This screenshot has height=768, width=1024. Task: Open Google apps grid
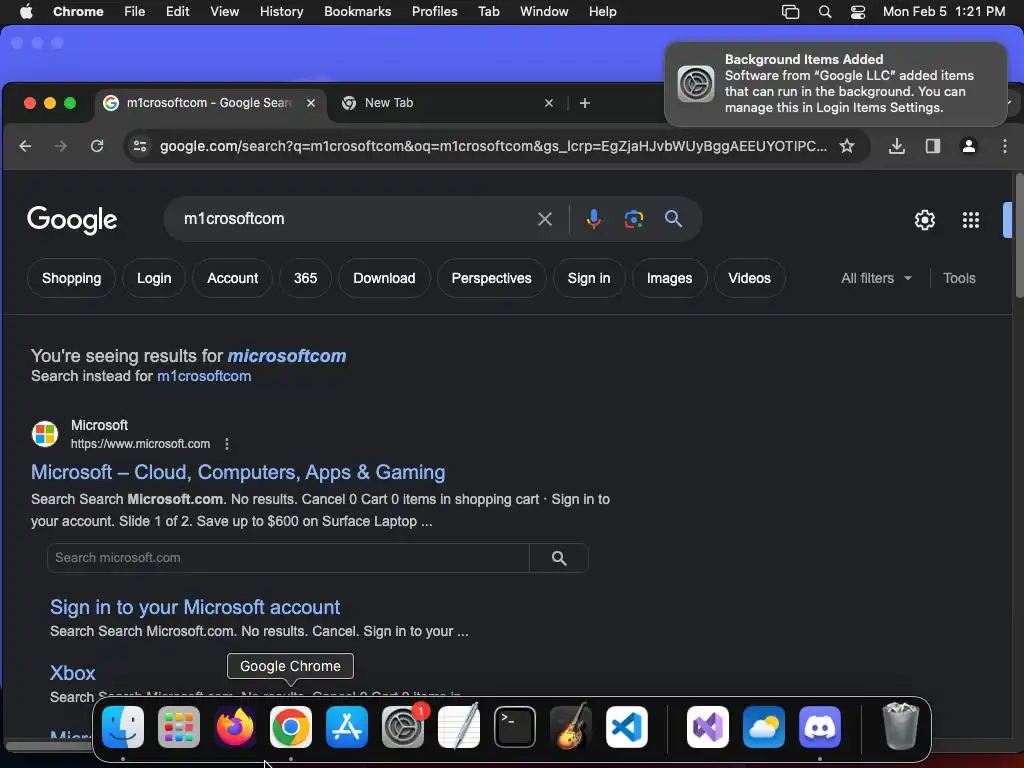[970, 220]
